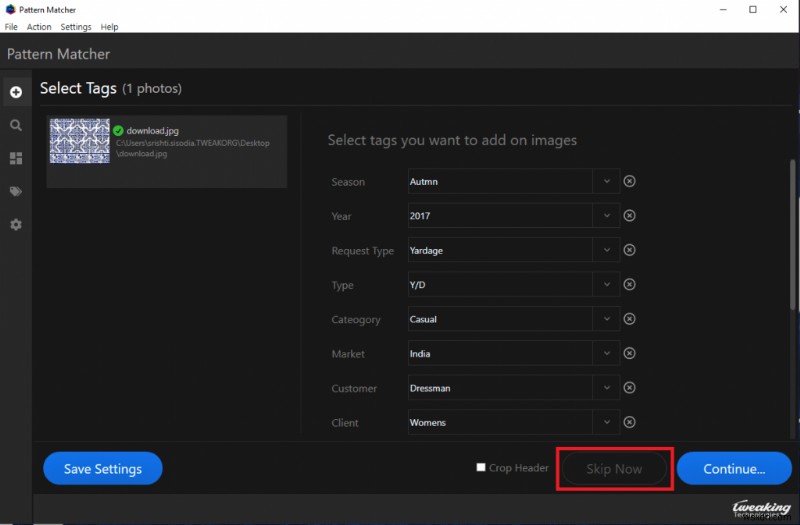Screen dimensions: 800x525
Task: Clear the Year tag with its X icon
Action: coord(629,216)
